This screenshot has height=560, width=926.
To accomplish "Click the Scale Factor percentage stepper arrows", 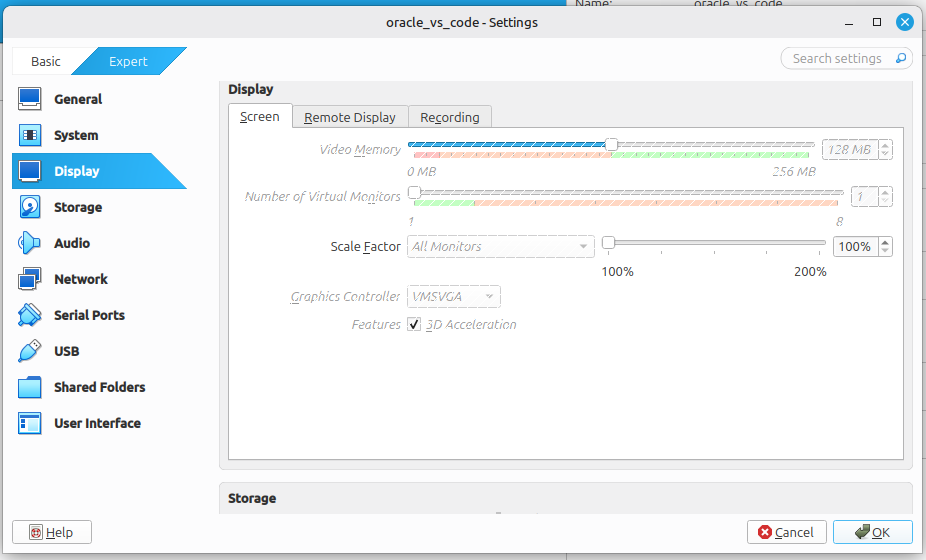I will pos(884,246).
